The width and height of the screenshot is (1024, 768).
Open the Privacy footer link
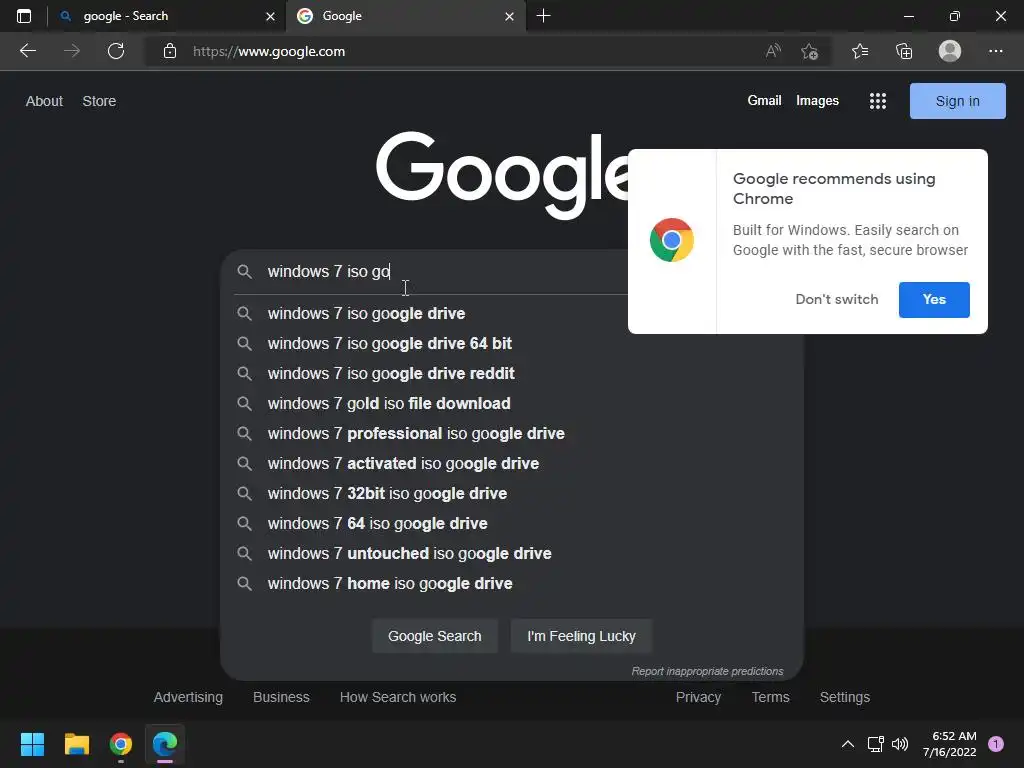698,697
